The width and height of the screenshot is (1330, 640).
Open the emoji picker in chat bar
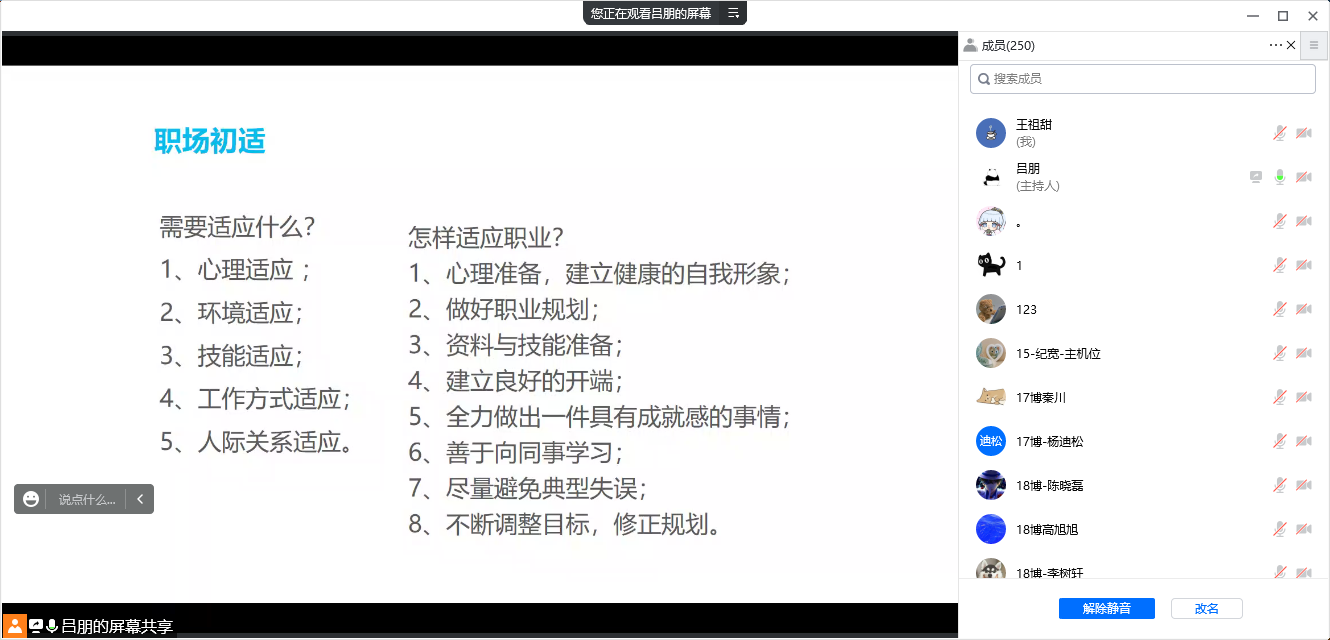click(x=31, y=499)
